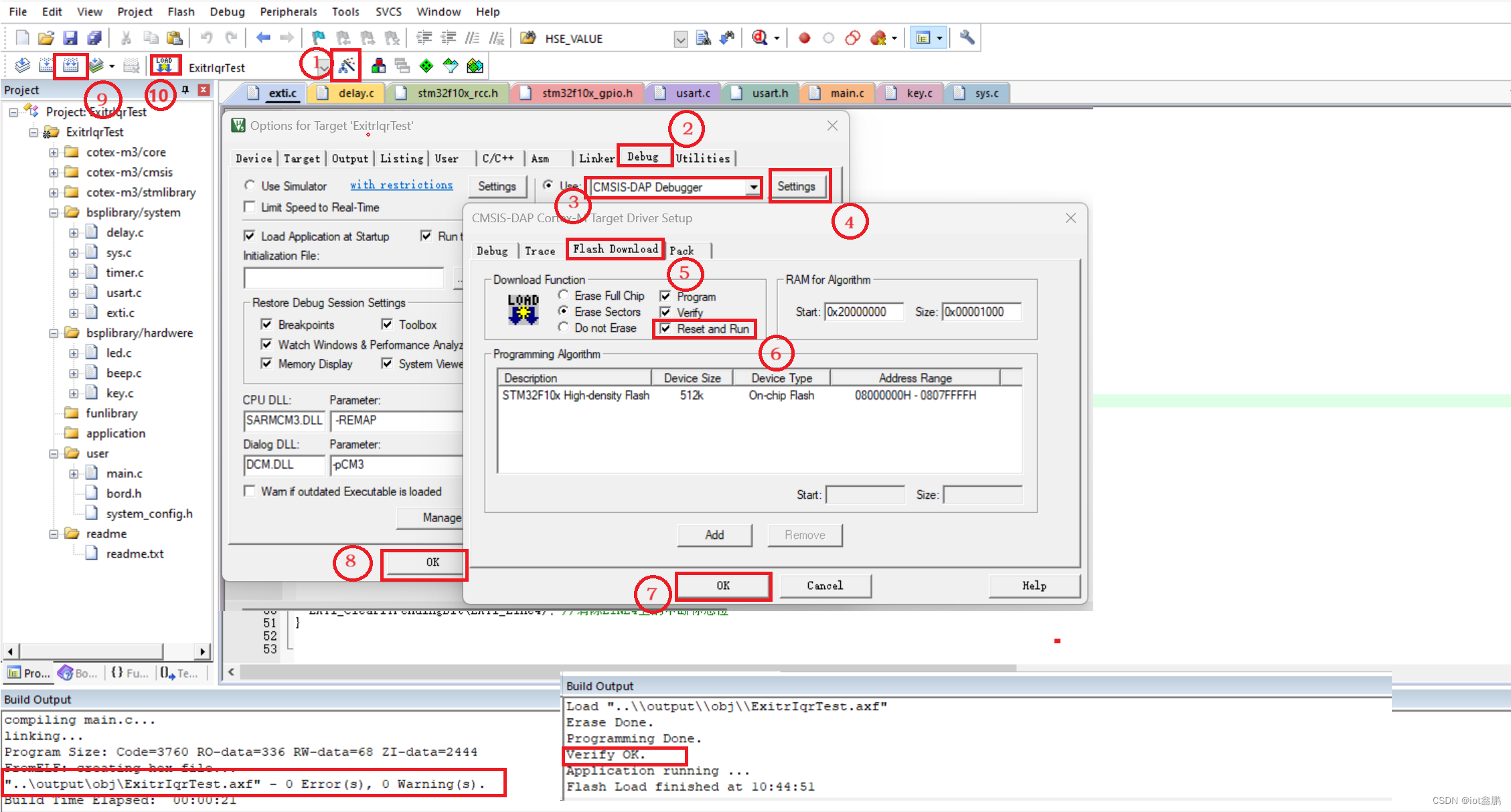Expand the cotex-m3/core folder
1511x812 pixels.
(54, 153)
